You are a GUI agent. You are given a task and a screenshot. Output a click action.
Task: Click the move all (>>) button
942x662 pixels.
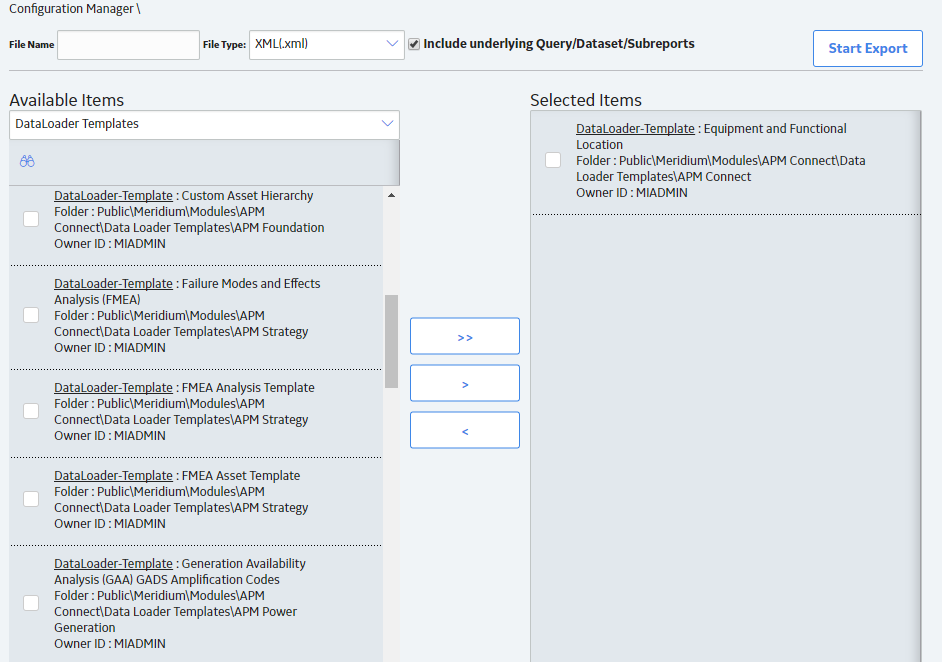tap(465, 336)
